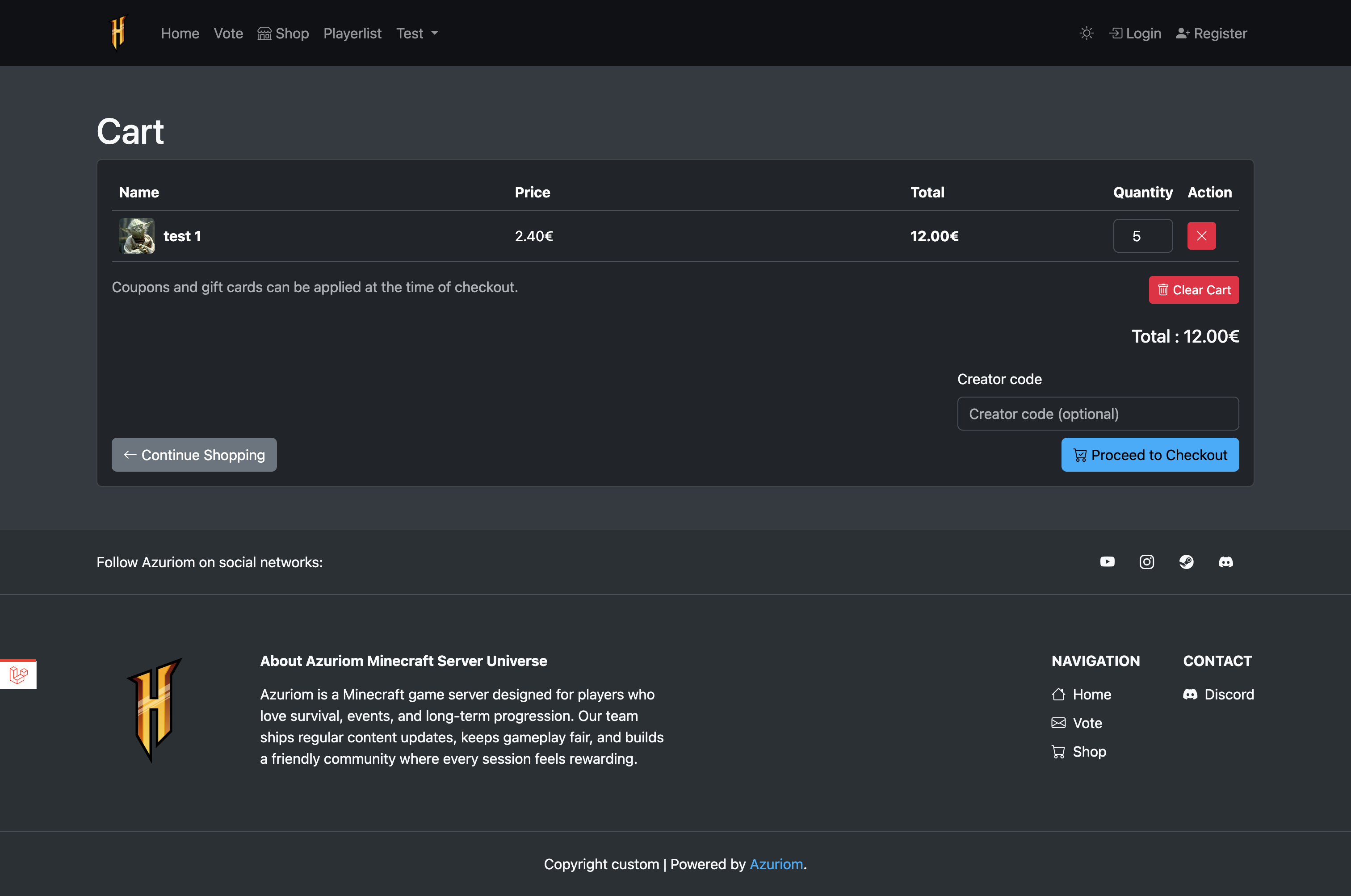1351x896 pixels.
Task: Open the Discord icon in social row
Action: pos(1225,562)
